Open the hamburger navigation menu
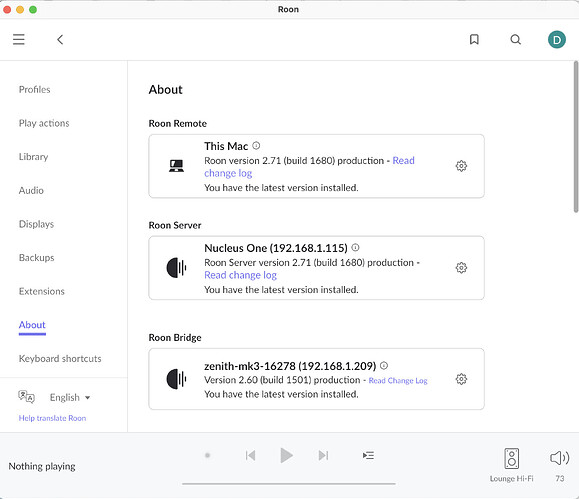This screenshot has width=579, height=499. tap(19, 39)
